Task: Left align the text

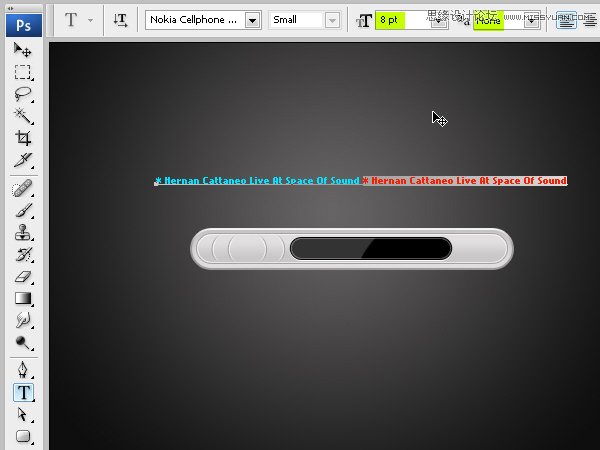Action: click(x=566, y=20)
